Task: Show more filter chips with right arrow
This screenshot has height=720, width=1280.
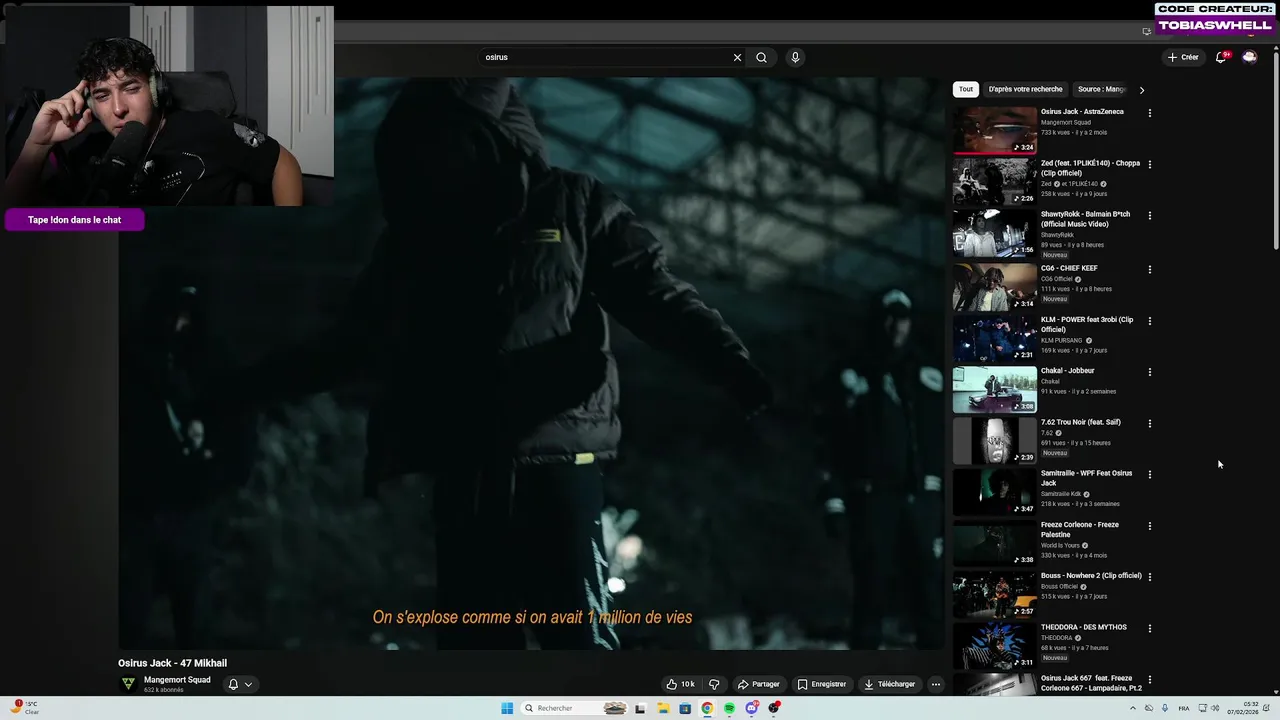Action: click(x=1141, y=90)
